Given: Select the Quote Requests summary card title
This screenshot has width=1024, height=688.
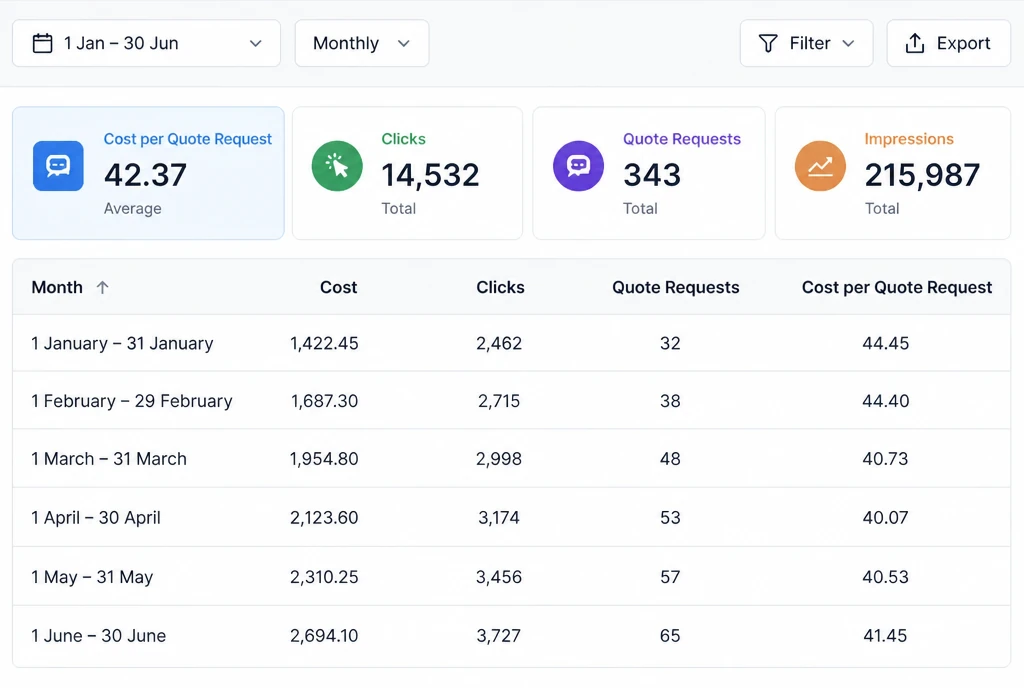Looking at the screenshot, I should (682, 139).
